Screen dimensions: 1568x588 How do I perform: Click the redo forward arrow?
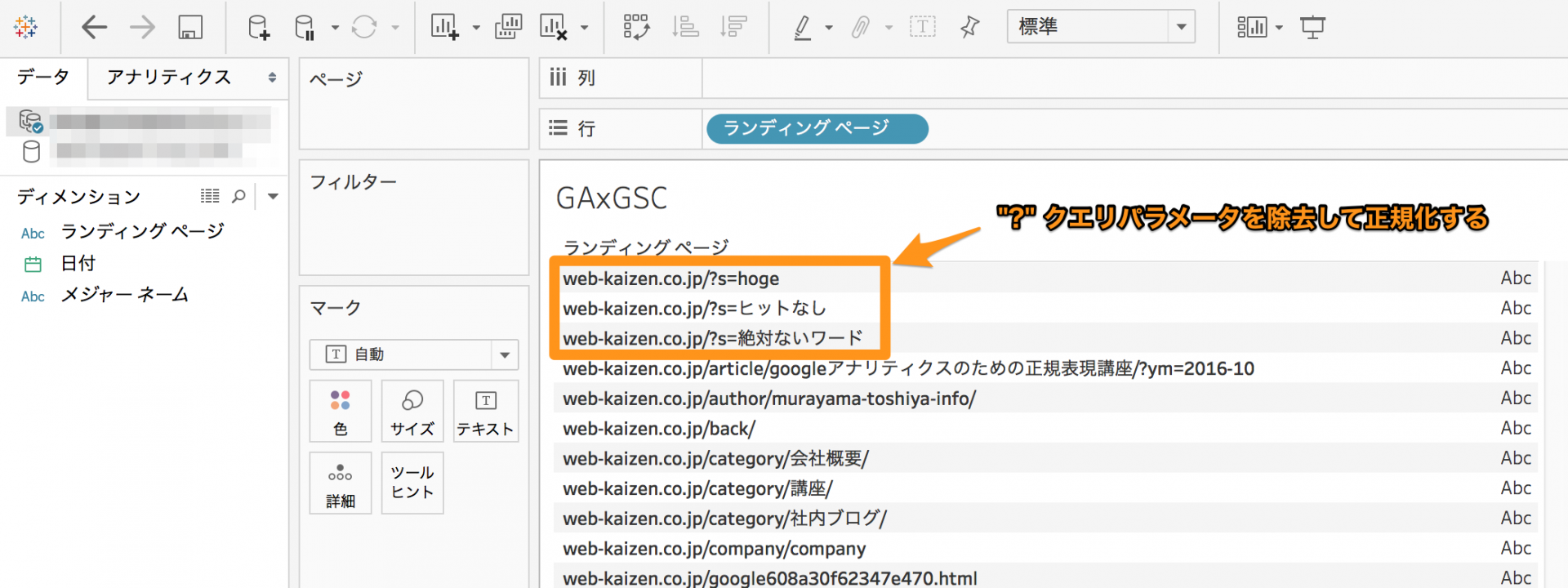tap(142, 27)
